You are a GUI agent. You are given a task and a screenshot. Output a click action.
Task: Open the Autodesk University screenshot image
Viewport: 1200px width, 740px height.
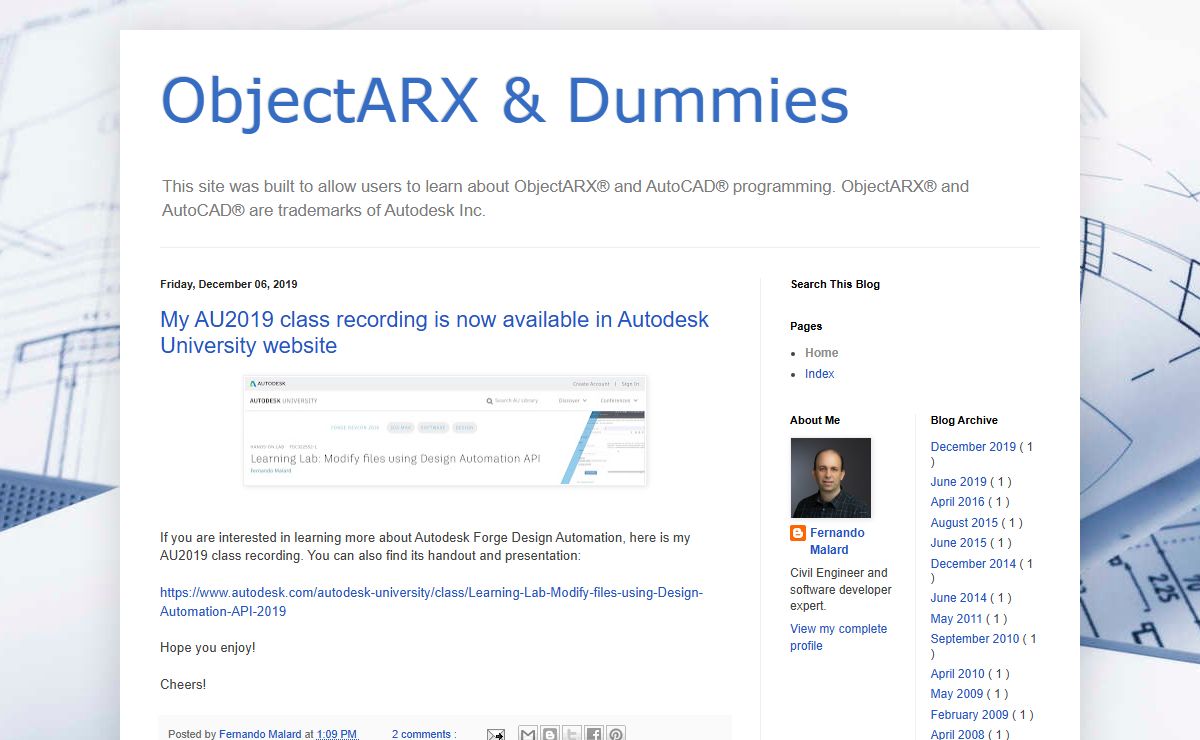(x=445, y=431)
